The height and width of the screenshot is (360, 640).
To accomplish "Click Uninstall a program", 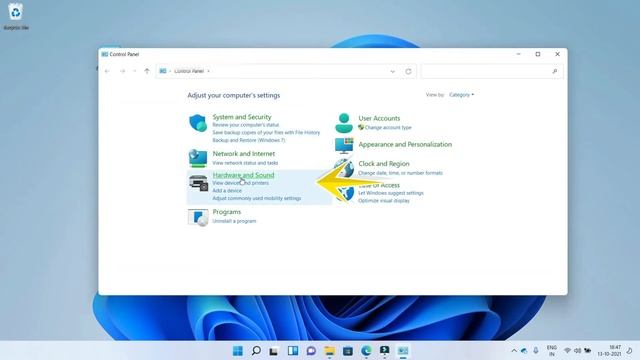I will coord(234,221).
